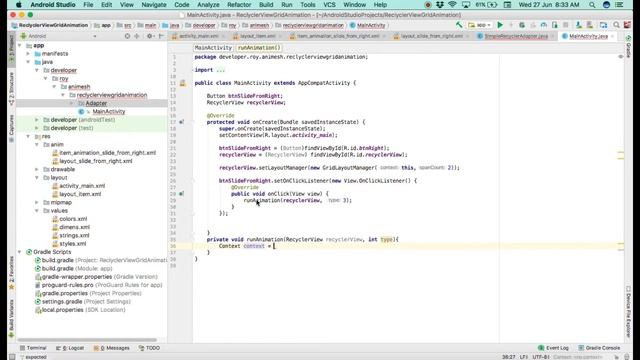This screenshot has height=360, width=640.
Task: Select the Adapter package in tree
Action: click(x=96, y=103)
